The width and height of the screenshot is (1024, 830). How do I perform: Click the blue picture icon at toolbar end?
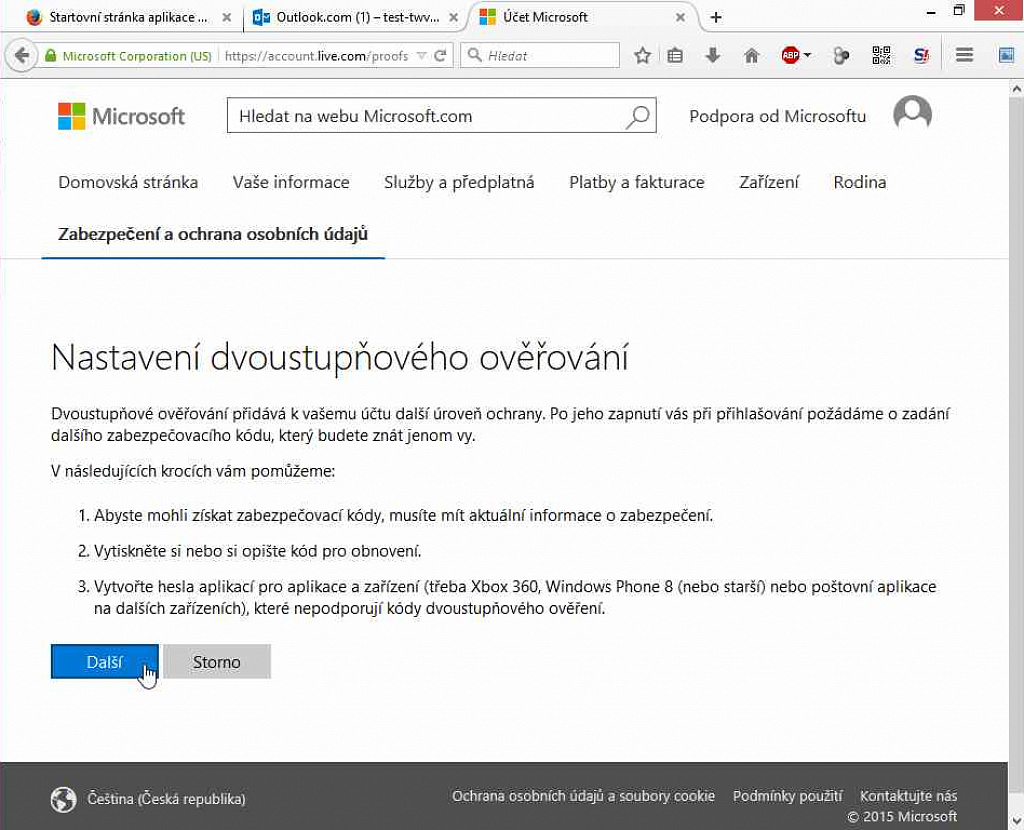(x=1006, y=56)
